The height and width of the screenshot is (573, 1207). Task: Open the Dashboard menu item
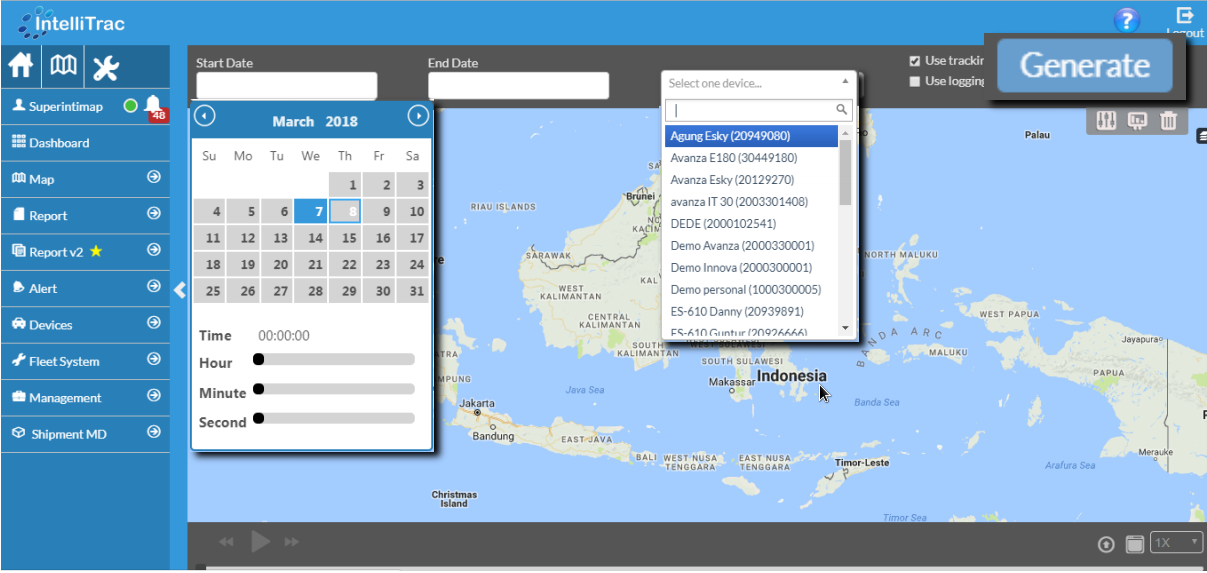click(x=59, y=143)
